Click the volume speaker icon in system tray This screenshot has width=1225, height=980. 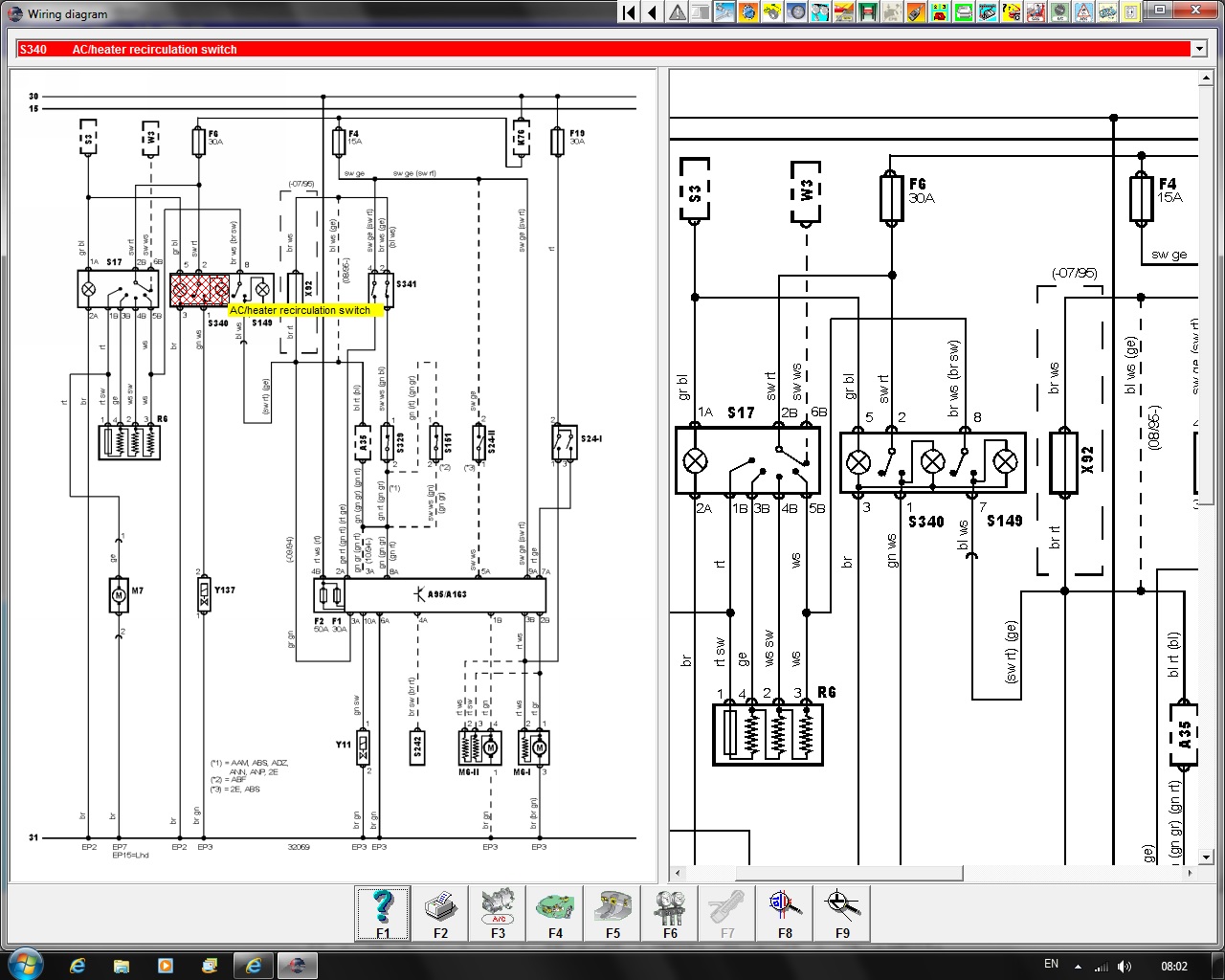(1124, 966)
